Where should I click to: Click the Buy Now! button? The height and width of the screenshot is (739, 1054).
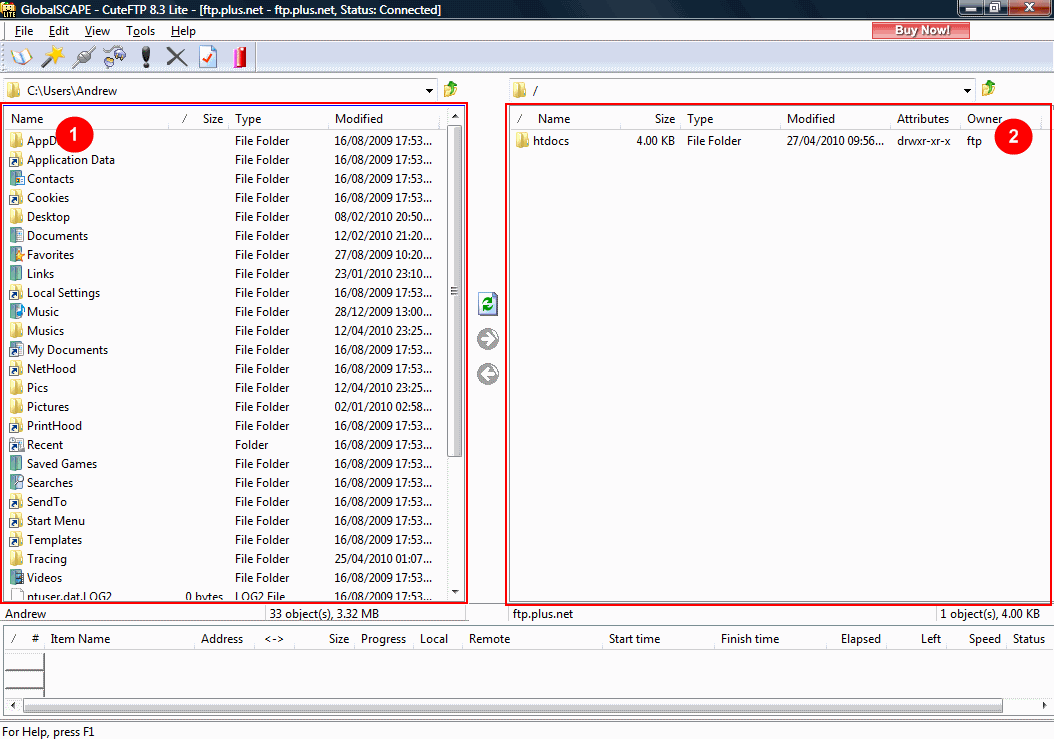(921, 30)
